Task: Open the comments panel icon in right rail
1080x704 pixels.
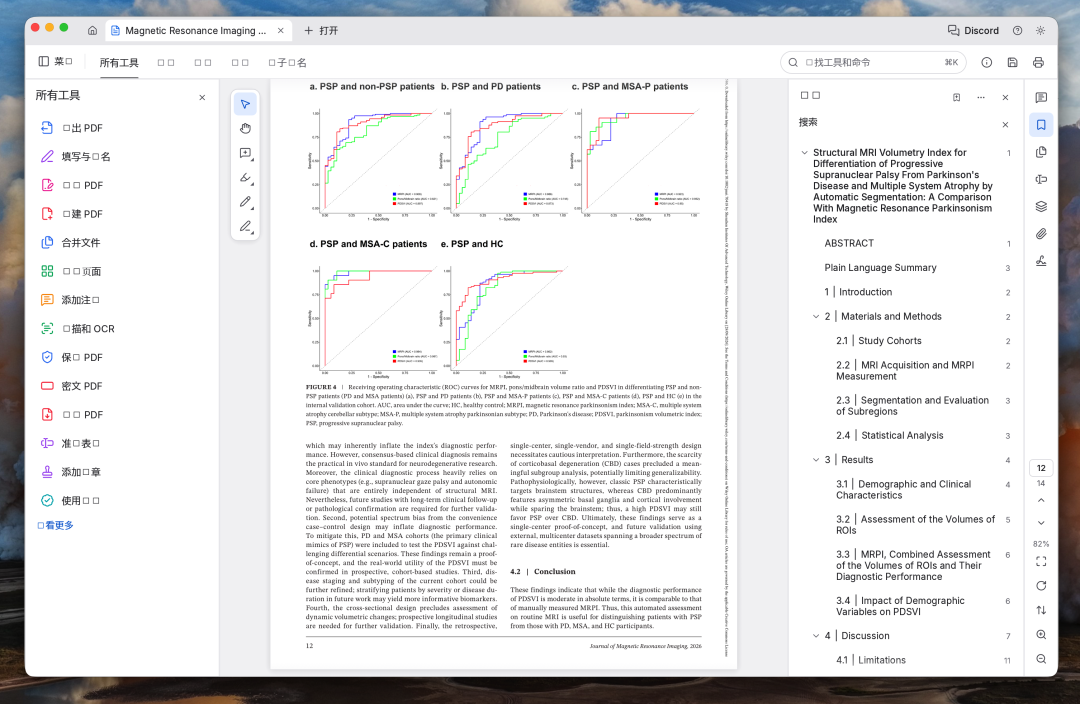Action: click(x=1041, y=98)
